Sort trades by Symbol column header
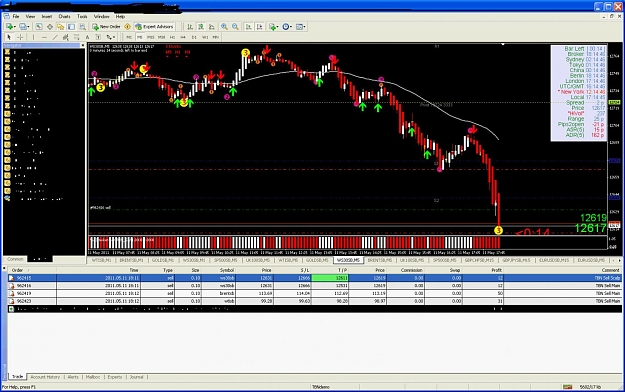 [x=218, y=270]
